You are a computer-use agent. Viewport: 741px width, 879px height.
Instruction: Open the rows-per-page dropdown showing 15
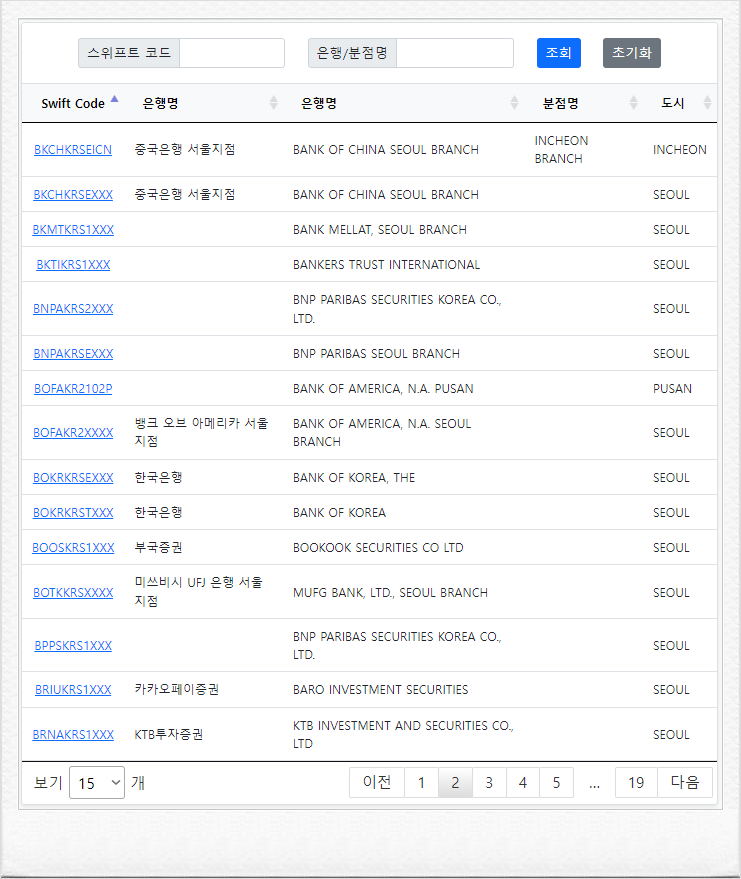tap(97, 783)
